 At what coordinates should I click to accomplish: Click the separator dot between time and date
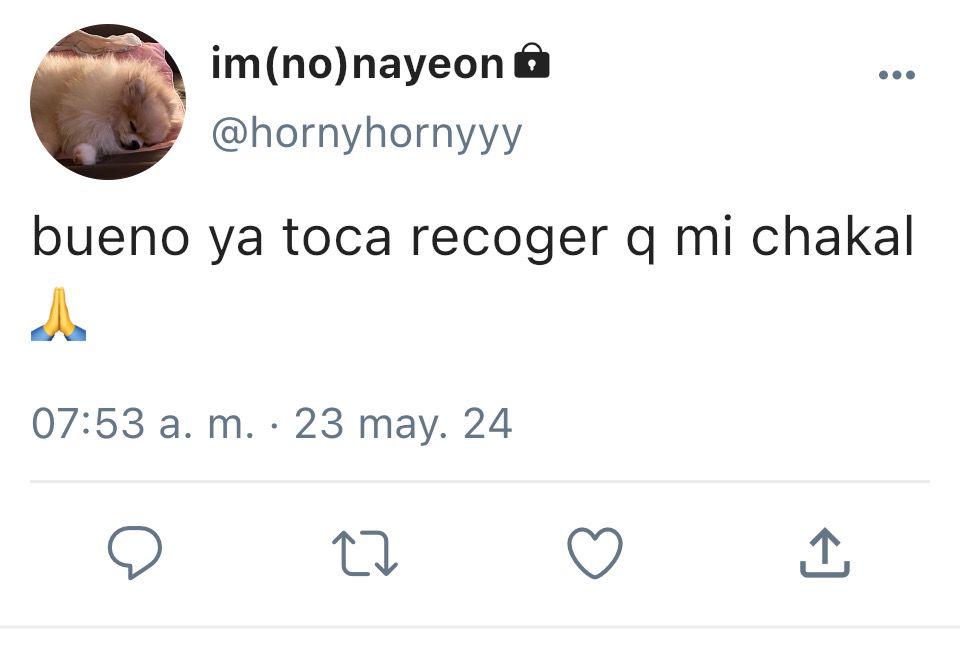[x=274, y=425]
